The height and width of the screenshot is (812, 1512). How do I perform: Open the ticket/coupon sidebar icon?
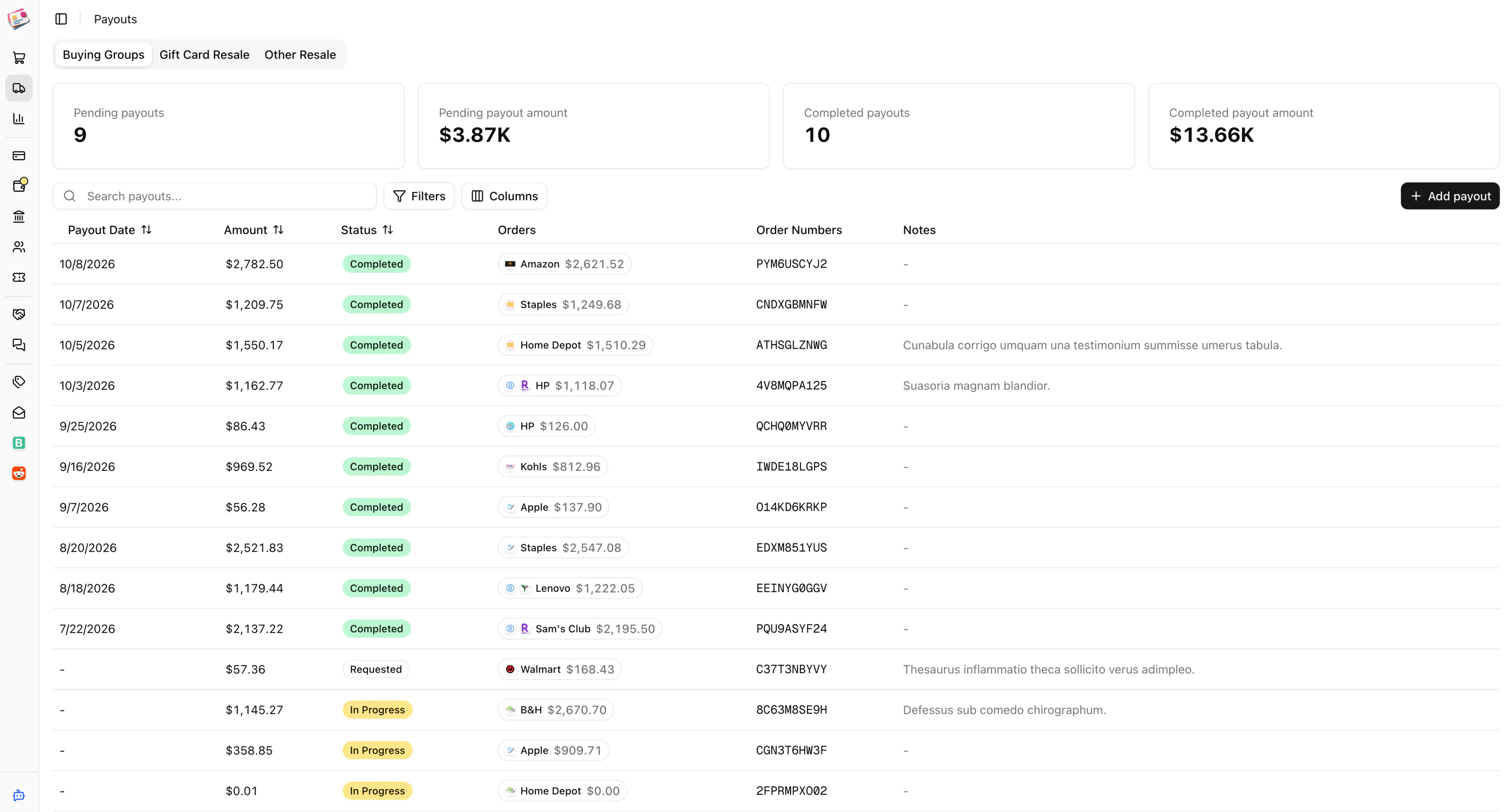(x=19, y=277)
